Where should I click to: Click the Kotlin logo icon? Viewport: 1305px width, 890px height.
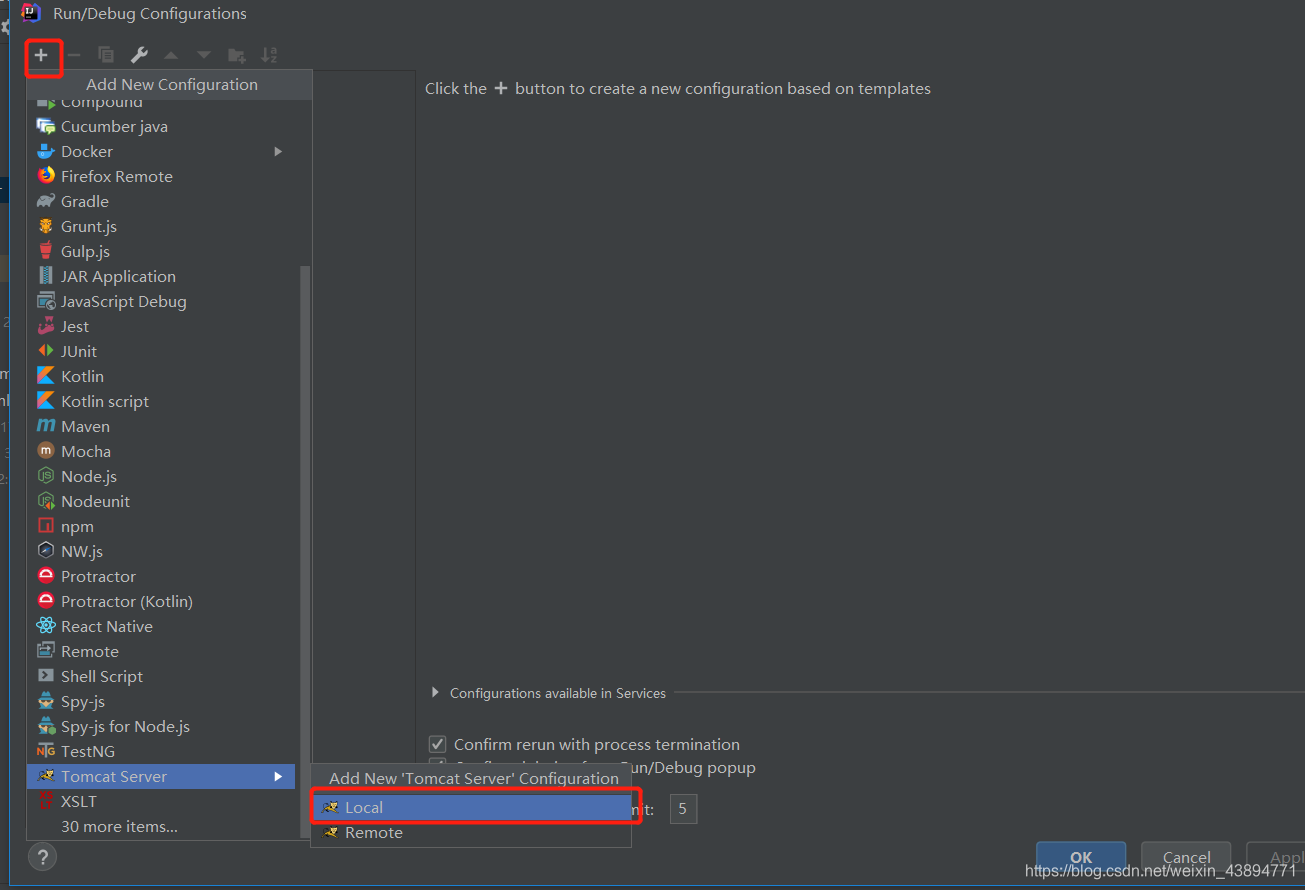pos(45,376)
